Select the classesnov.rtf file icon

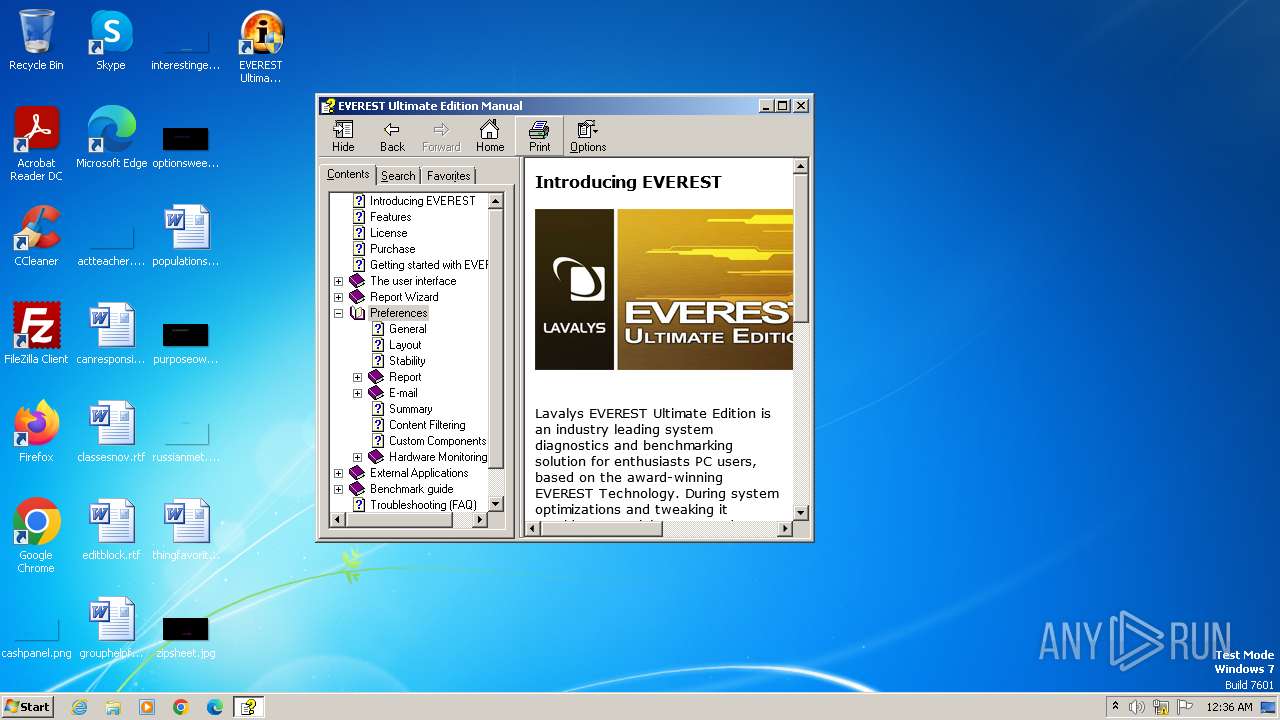click(111, 432)
